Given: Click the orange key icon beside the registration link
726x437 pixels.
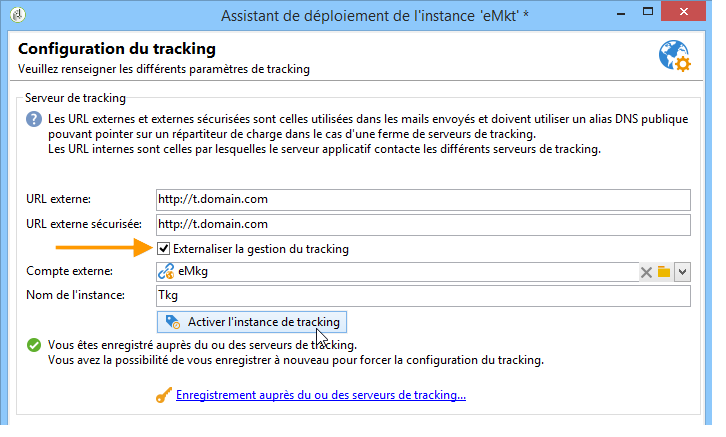Looking at the screenshot, I should (164, 395).
